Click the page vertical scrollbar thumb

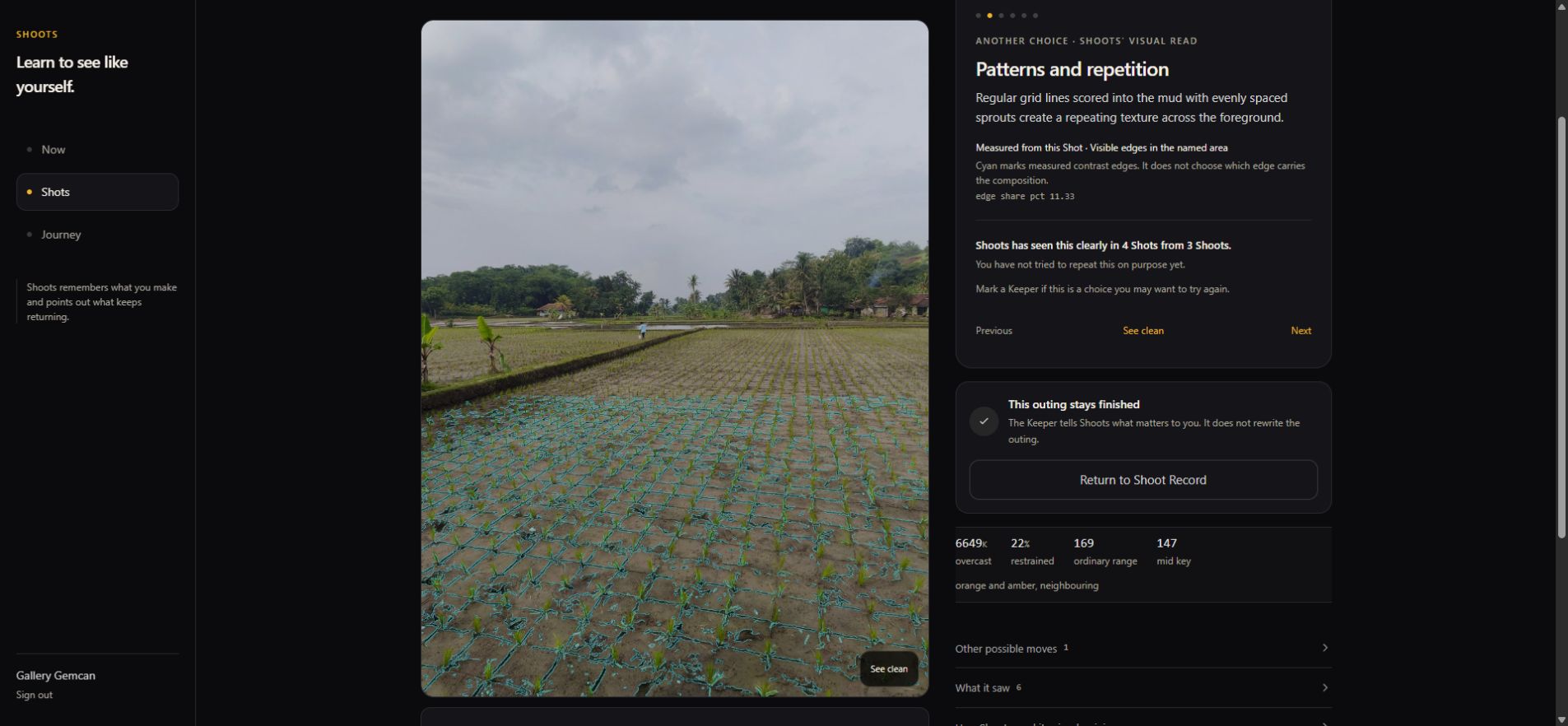1561,328
